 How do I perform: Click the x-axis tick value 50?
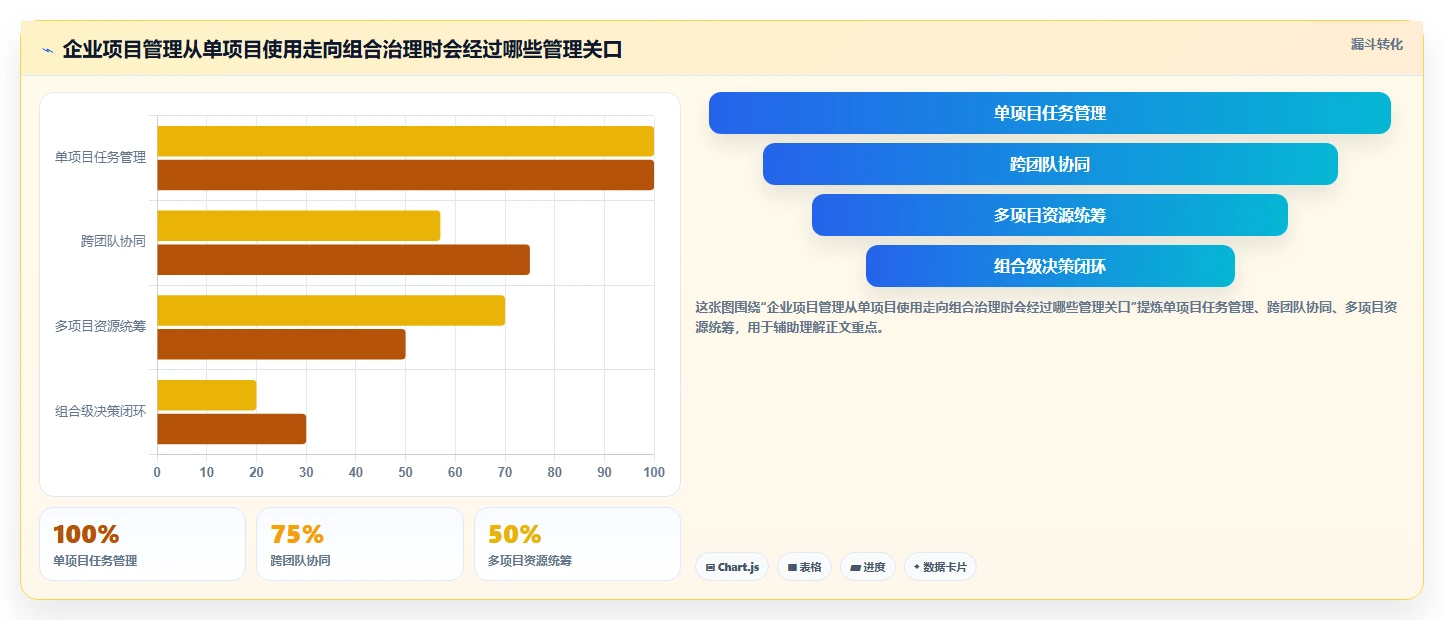tap(405, 473)
